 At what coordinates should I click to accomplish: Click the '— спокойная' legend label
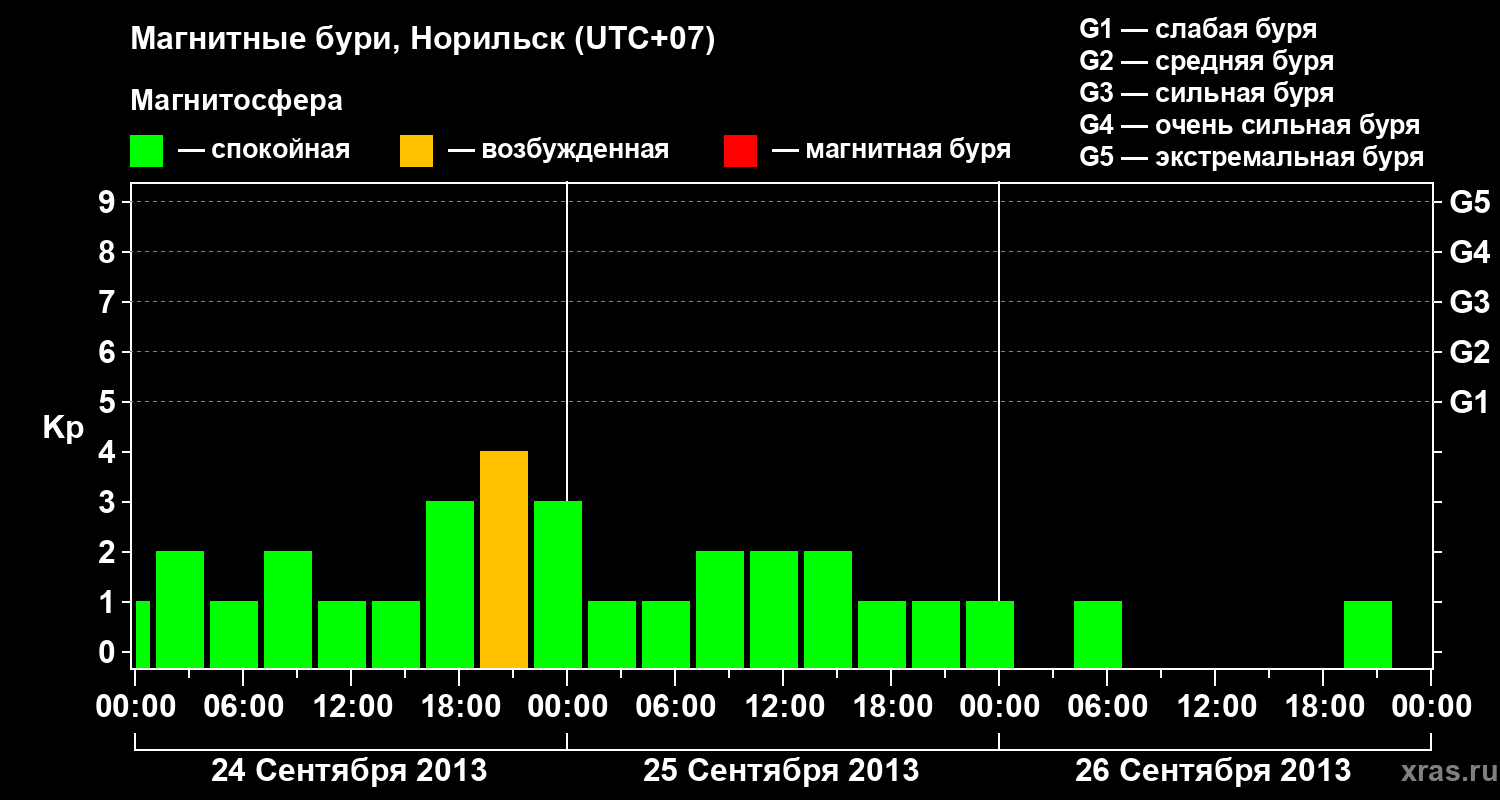pyautogui.click(x=264, y=151)
